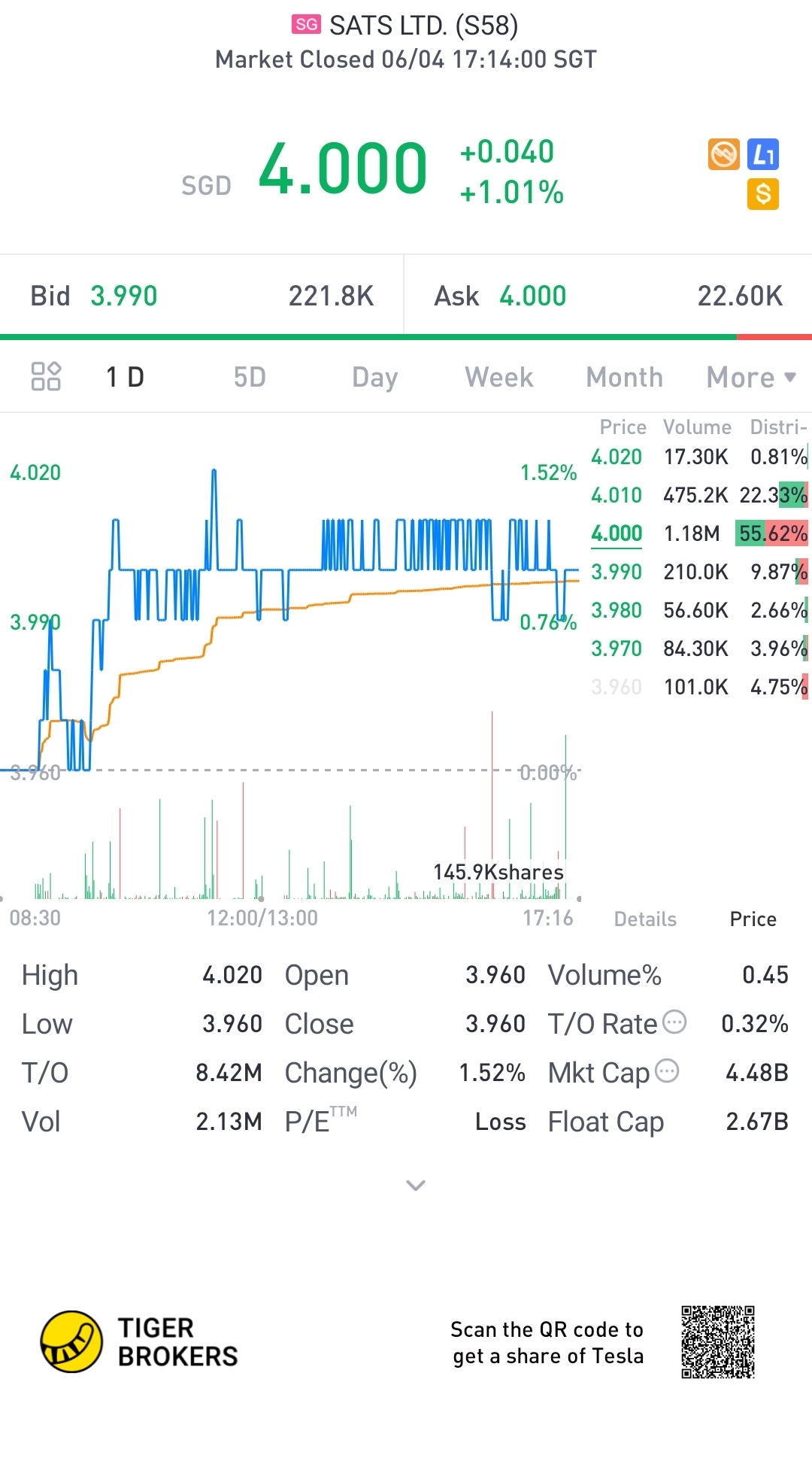Screen dimensions: 812x1467
Task: Tap the T/O Rate info icon
Action: [x=674, y=1022]
